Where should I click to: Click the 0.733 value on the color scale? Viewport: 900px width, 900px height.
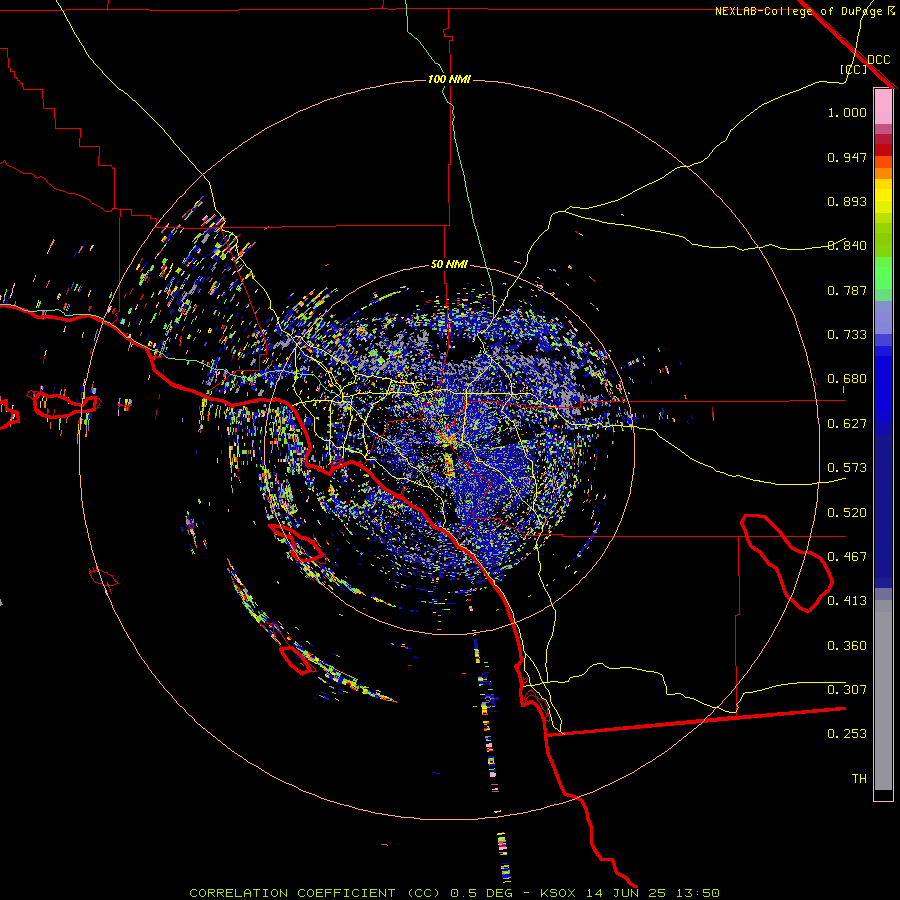(847, 335)
